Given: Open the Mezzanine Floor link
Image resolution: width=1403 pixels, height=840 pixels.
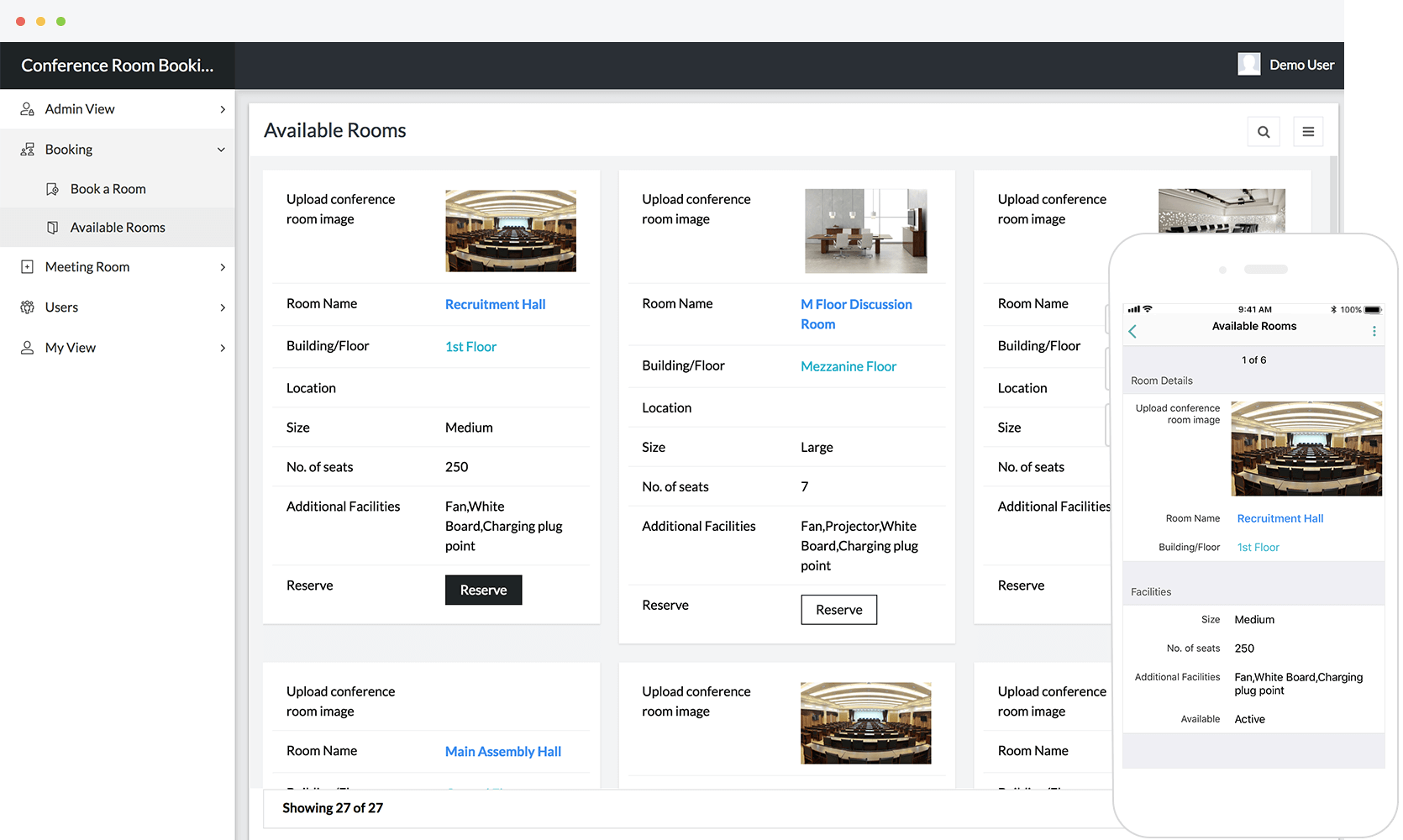Looking at the screenshot, I should [x=849, y=366].
